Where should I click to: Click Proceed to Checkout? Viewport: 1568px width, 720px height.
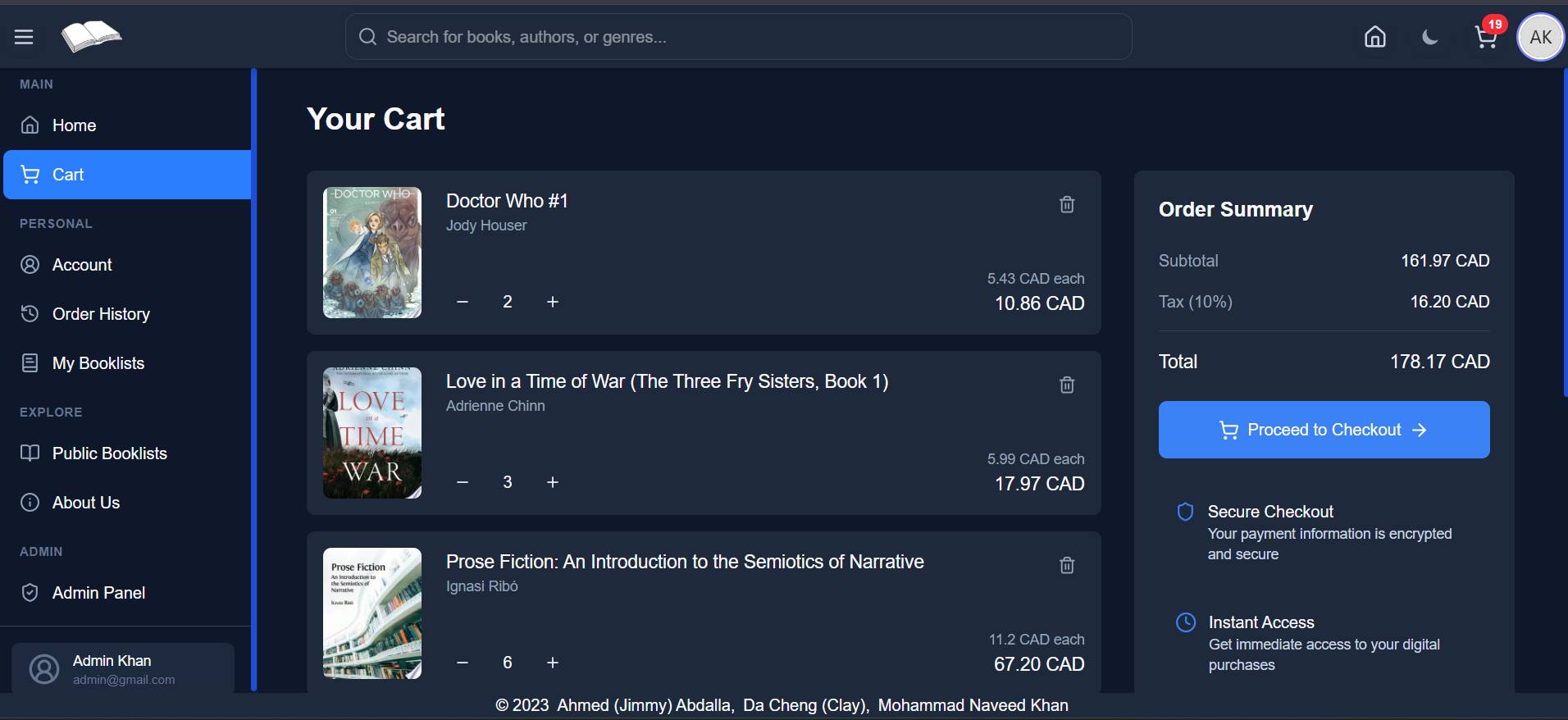tap(1323, 430)
